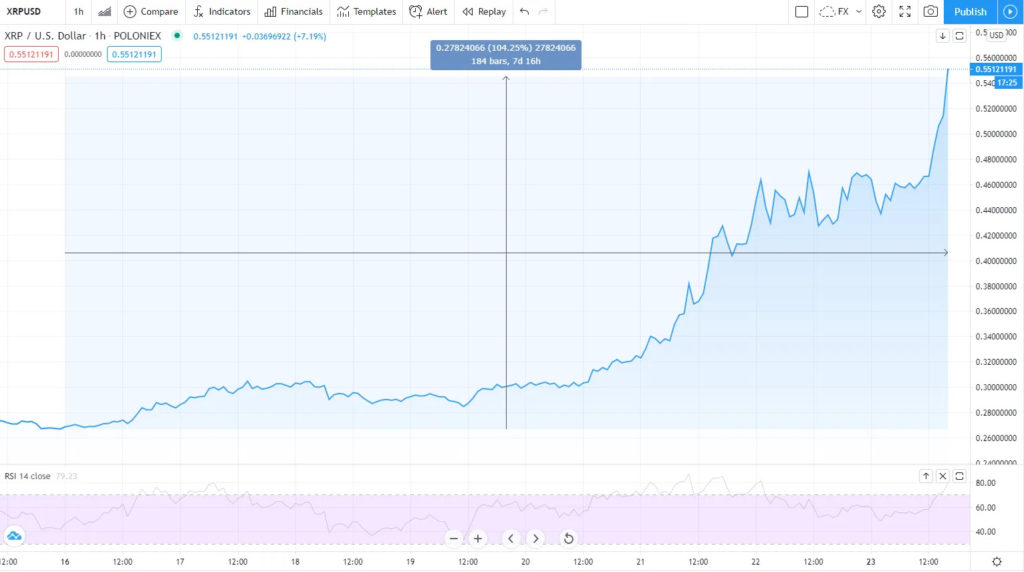Click the chart settings gear icon
Screen dimensions: 1024x572
pos(879,12)
